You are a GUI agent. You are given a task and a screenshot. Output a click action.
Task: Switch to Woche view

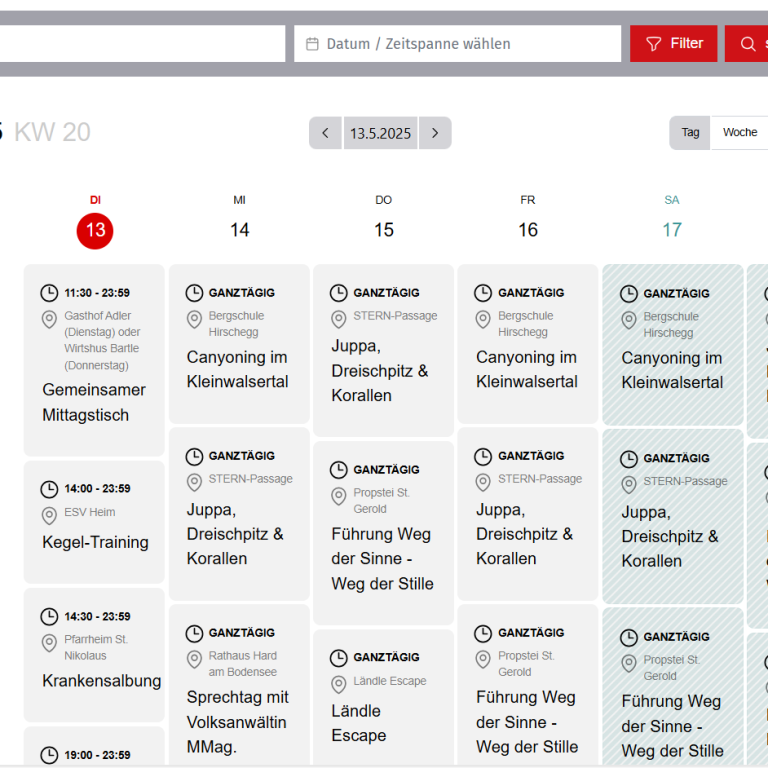click(740, 133)
